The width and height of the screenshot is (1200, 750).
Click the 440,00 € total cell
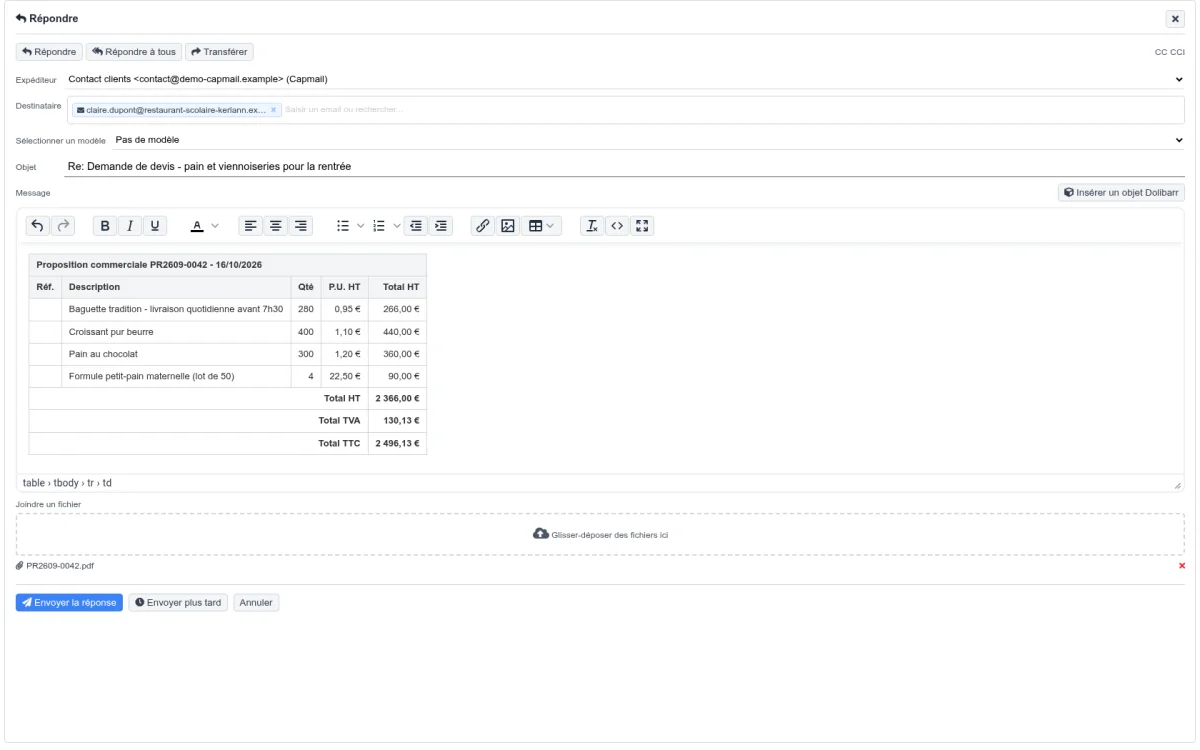point(397,332)
